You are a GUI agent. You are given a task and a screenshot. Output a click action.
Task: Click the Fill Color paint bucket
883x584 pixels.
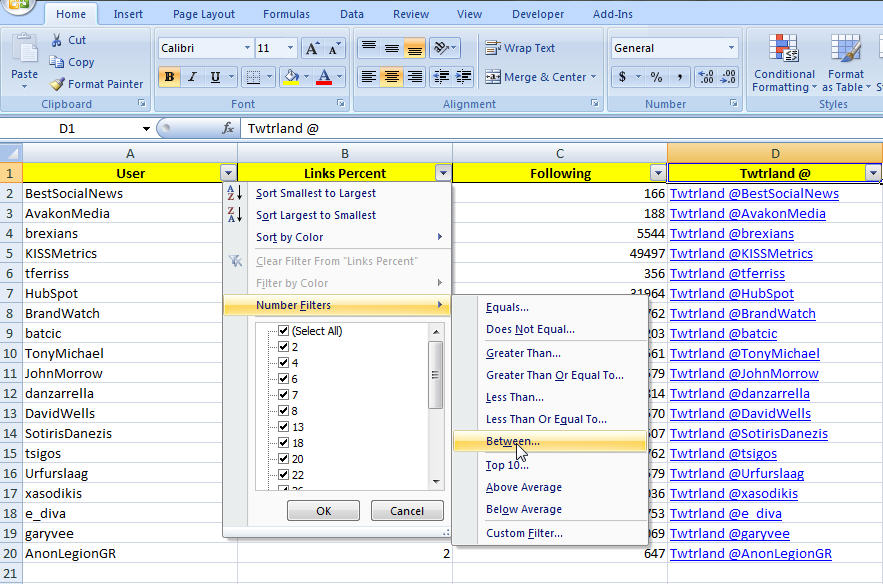tap(290, 77)
